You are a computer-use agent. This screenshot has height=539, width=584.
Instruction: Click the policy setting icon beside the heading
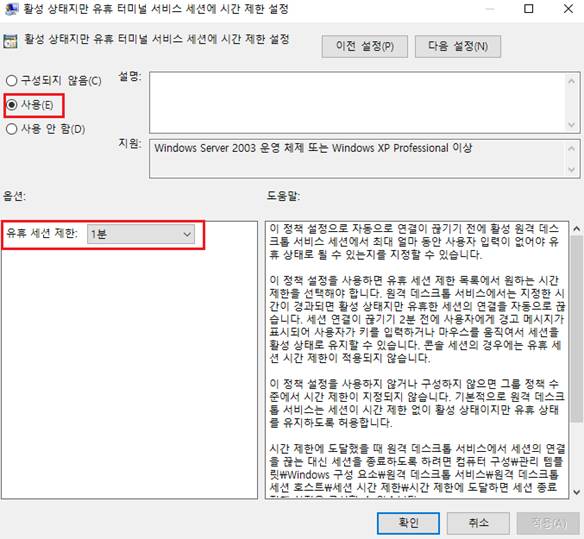10,41
